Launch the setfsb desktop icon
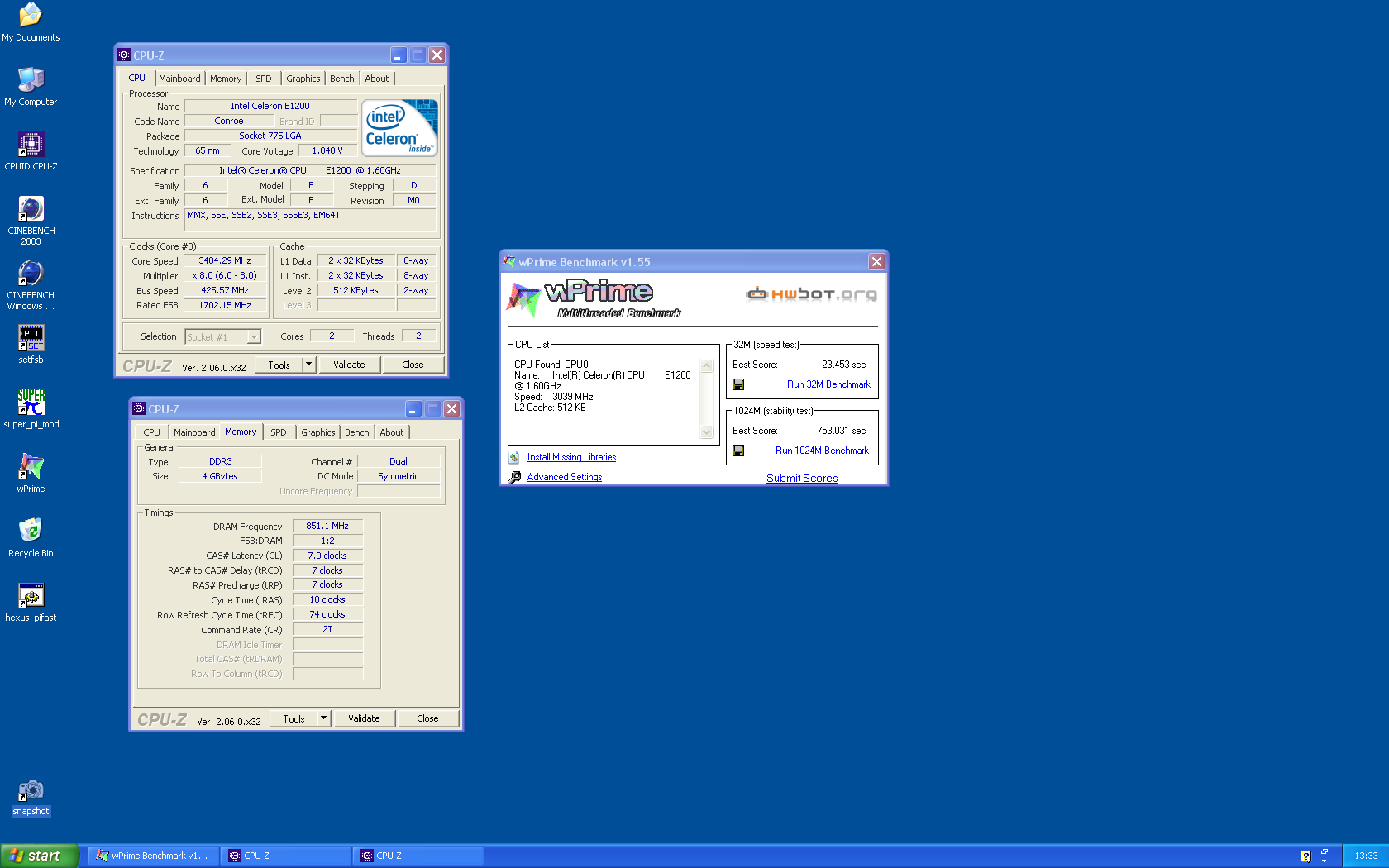 (x=31, y=345)
